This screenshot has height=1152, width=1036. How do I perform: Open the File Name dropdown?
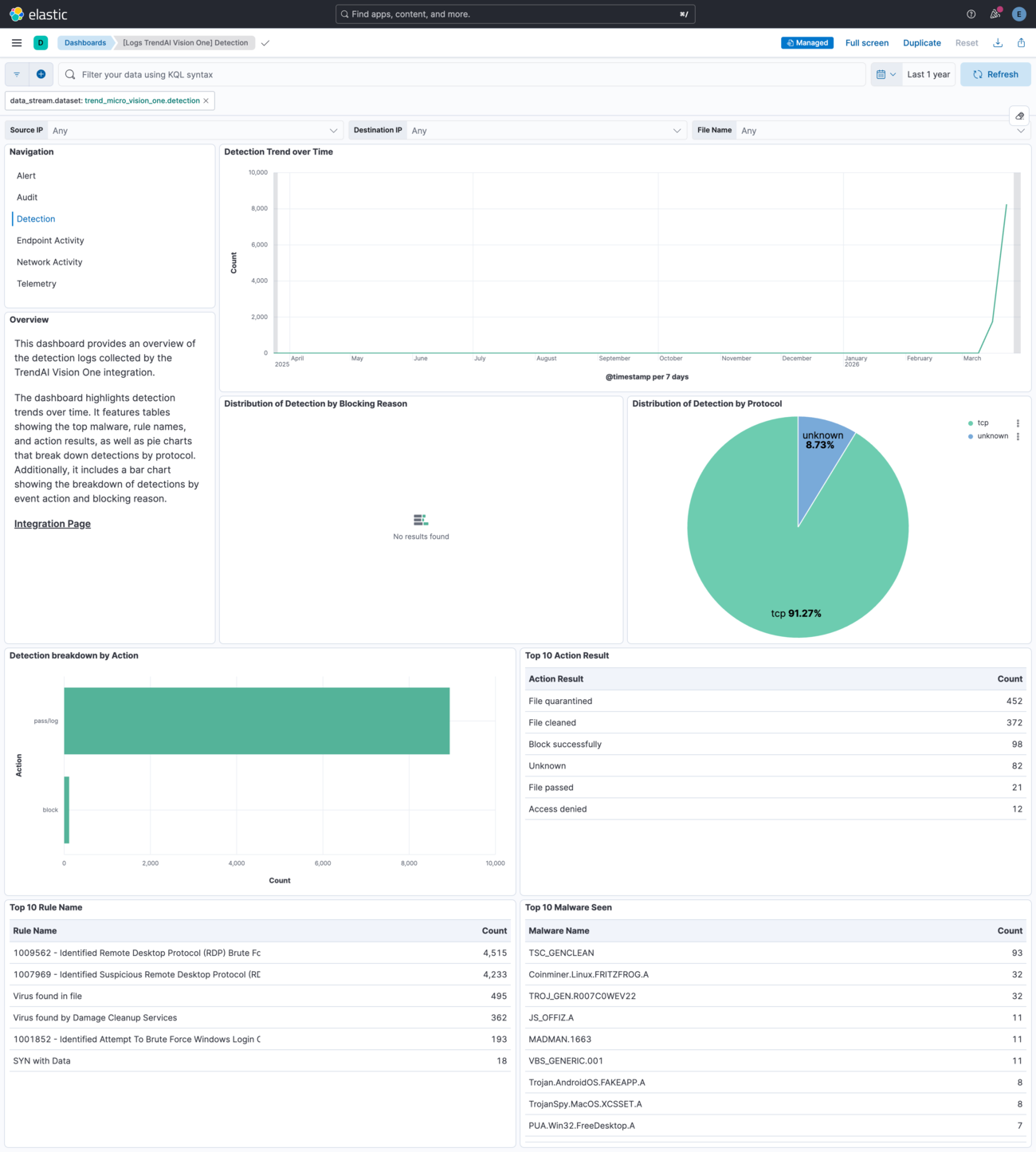[1021, 130]
